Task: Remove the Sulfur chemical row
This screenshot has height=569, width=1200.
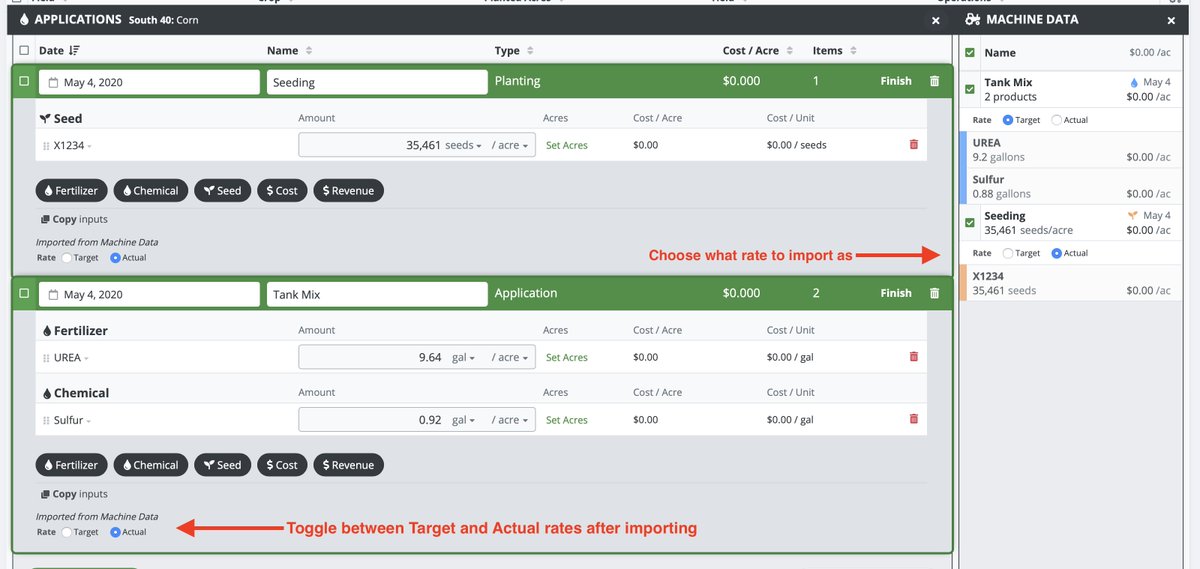Action: tap(913, 420)
